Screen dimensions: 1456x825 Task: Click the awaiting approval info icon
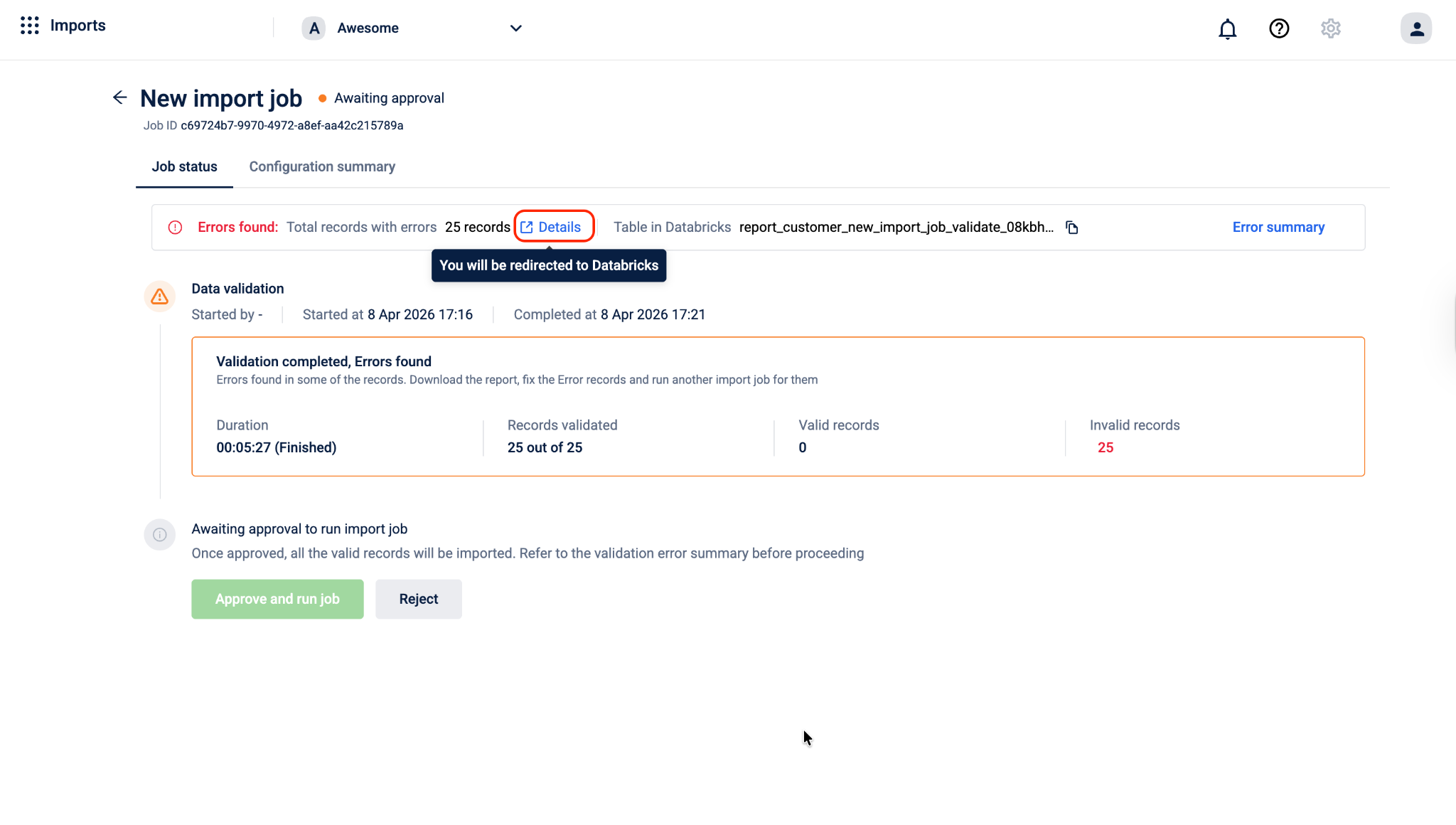(x=159, y=534)
